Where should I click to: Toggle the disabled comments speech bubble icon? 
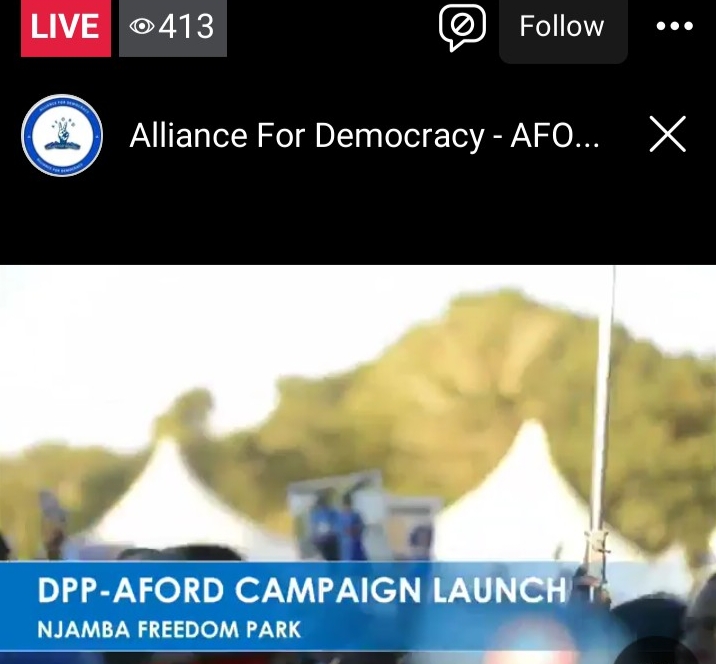tap(462, 26)
